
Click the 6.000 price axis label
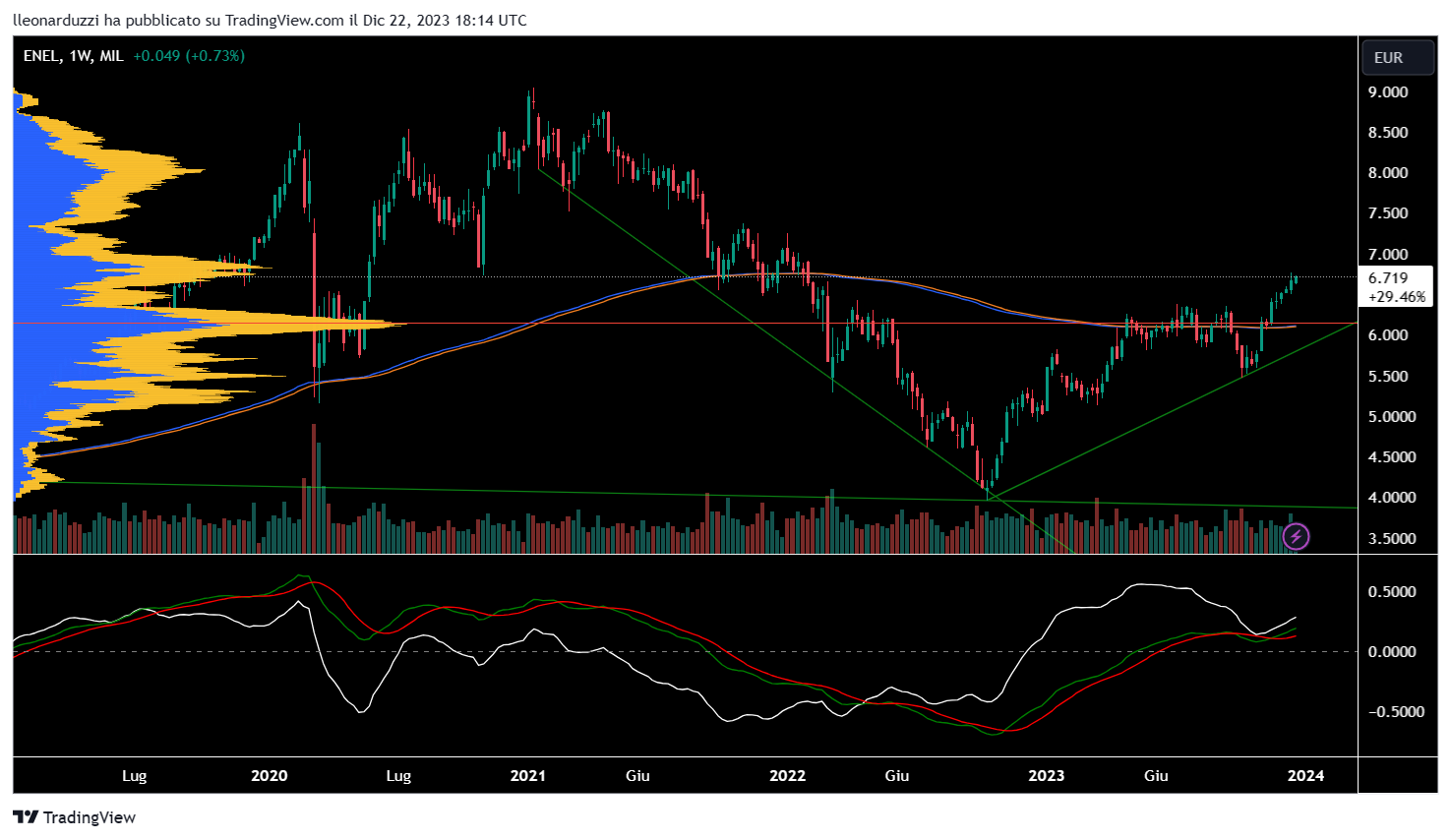1388,335
